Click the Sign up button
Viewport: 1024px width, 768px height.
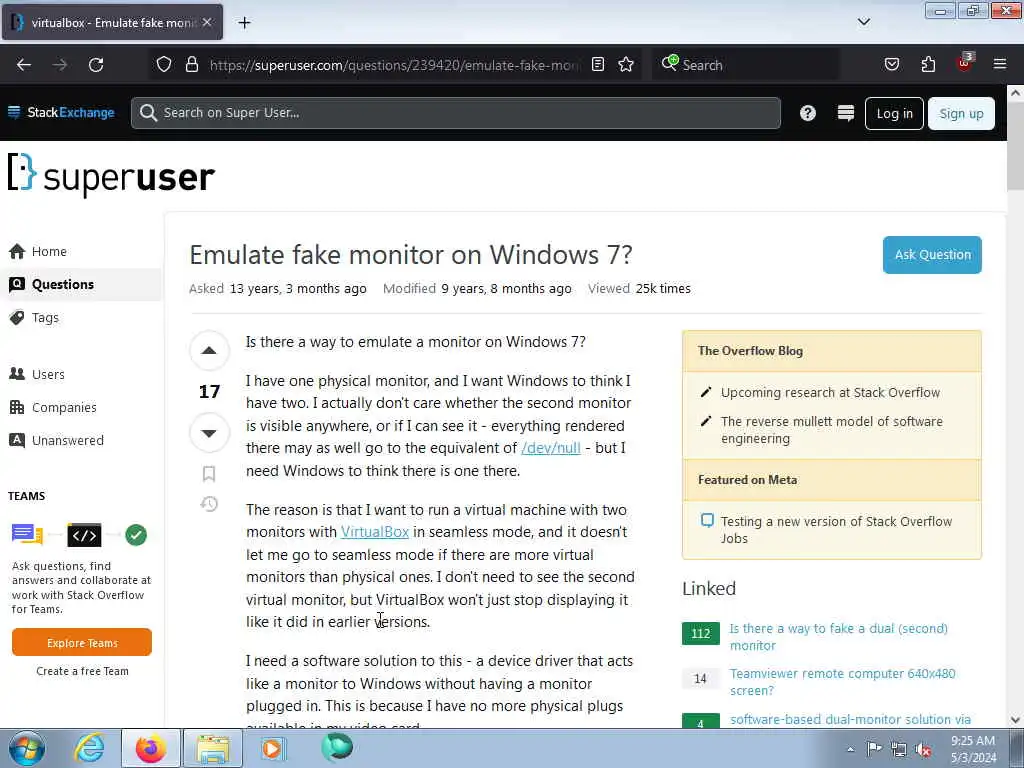tap(961, 114)
